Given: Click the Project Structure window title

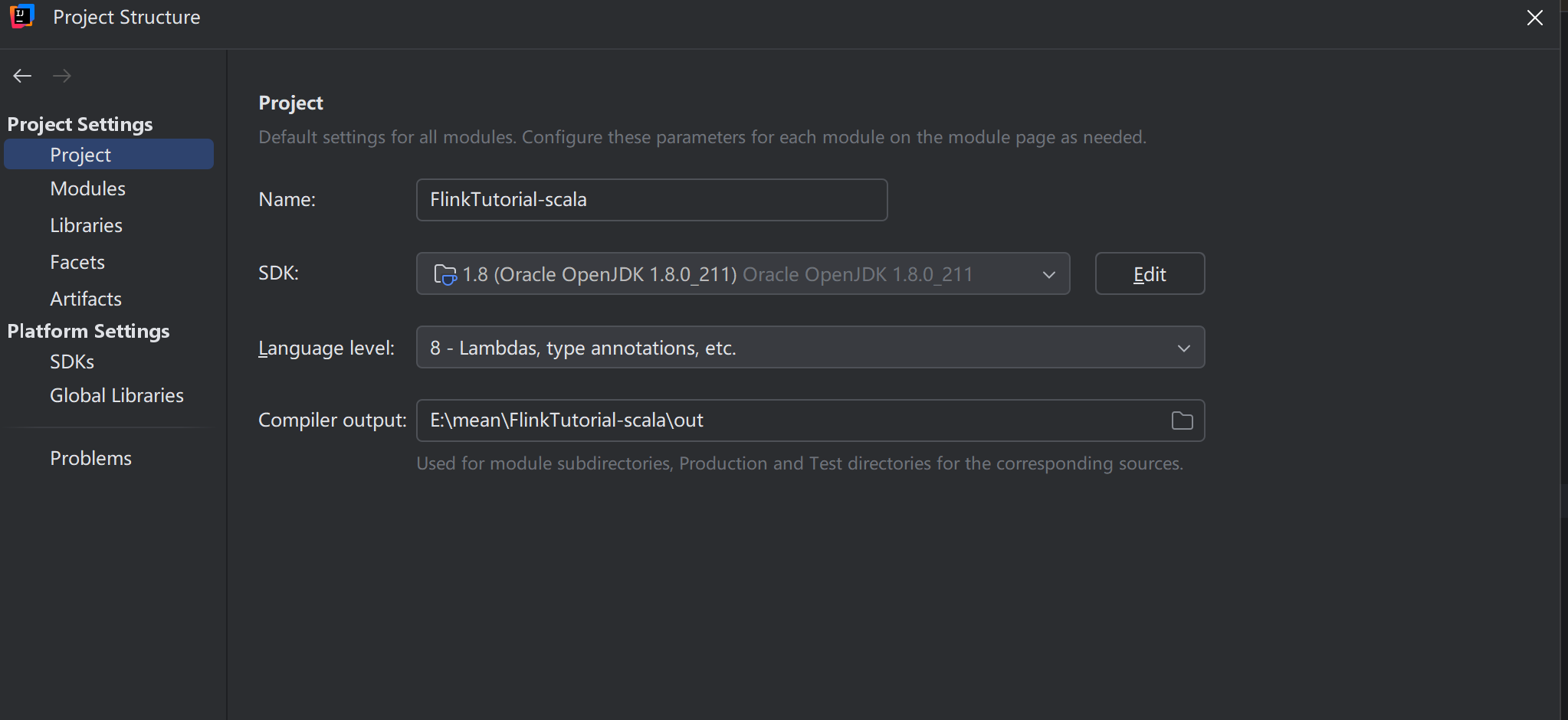Looking at the screenshot, I should (126, 17).
